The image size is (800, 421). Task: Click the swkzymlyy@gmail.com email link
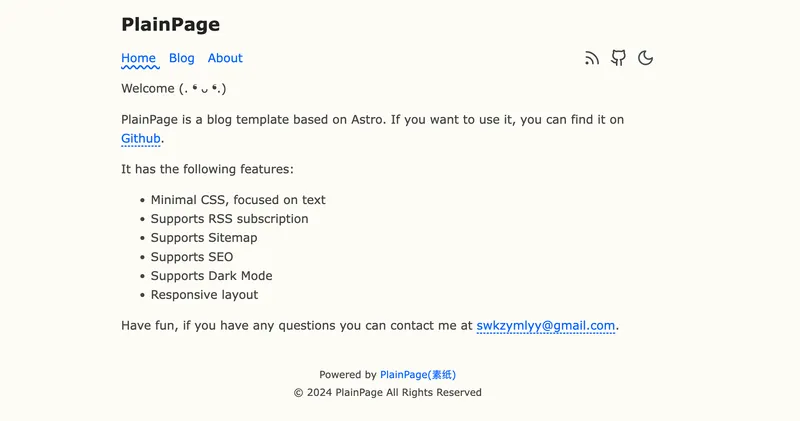(545, 325)
